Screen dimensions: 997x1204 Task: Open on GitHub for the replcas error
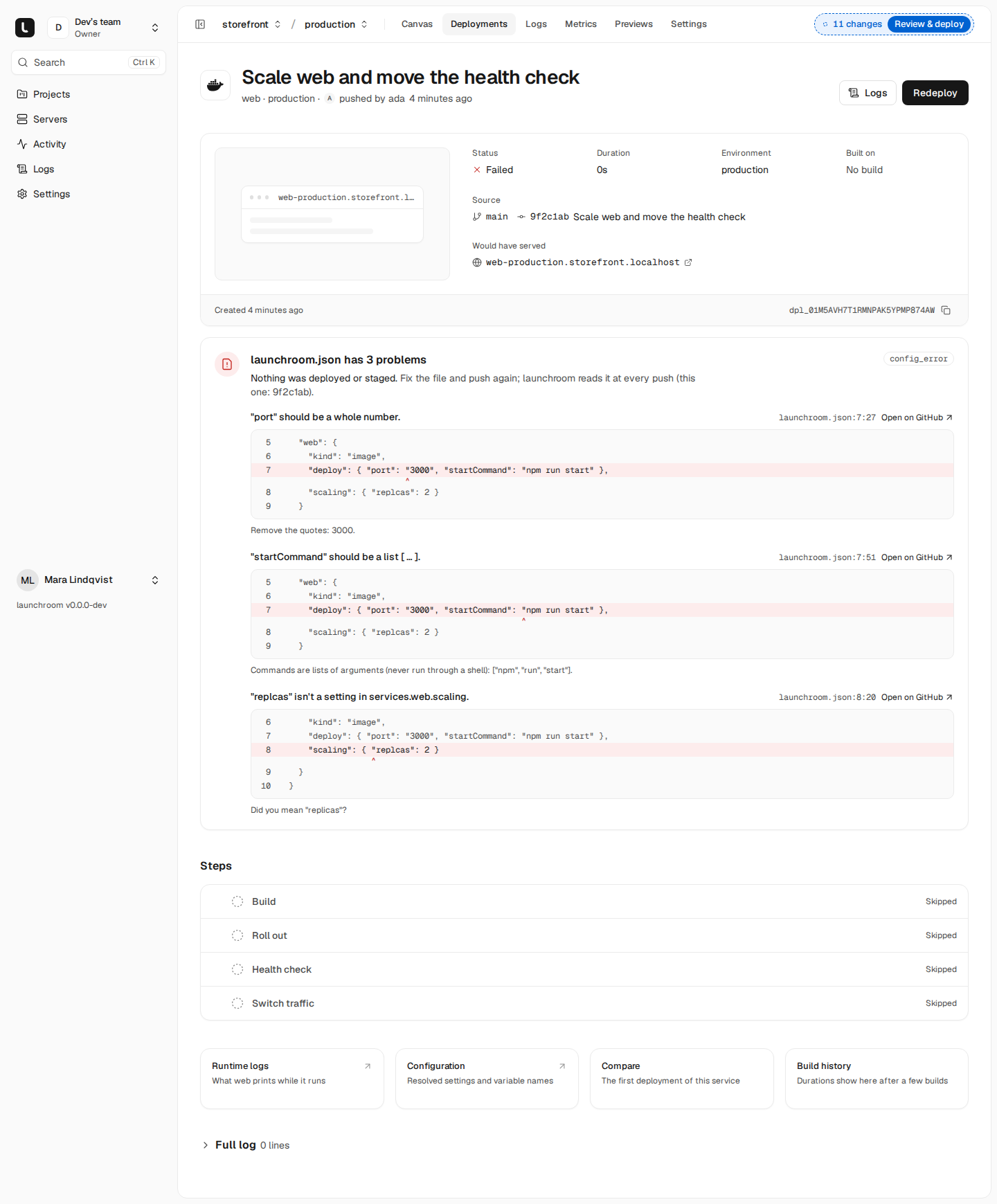pyautogui.click(x=917, y=697)
